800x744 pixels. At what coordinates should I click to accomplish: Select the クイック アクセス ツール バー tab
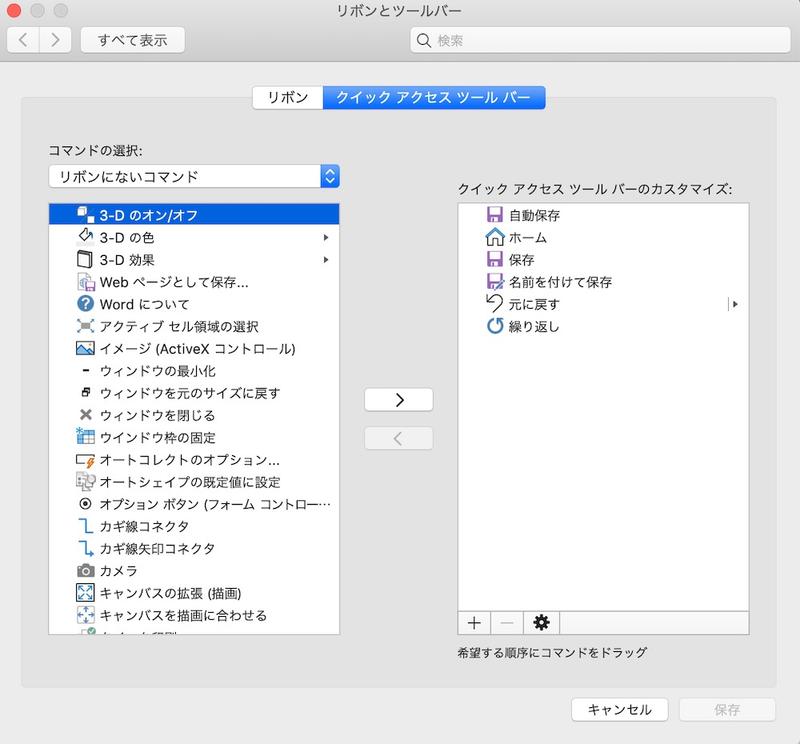434,98
